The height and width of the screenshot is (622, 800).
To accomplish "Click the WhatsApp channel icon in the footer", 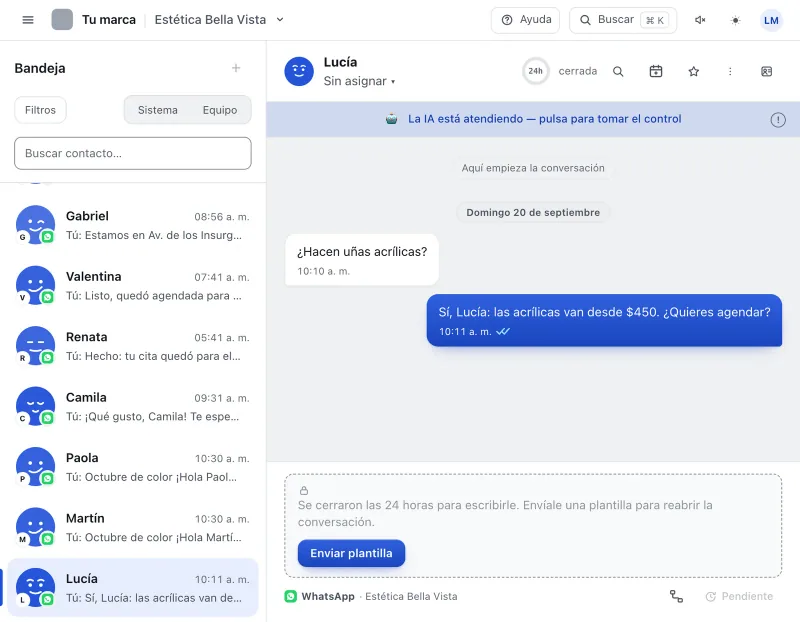I will pyautogui.click(x=291, y=596).
